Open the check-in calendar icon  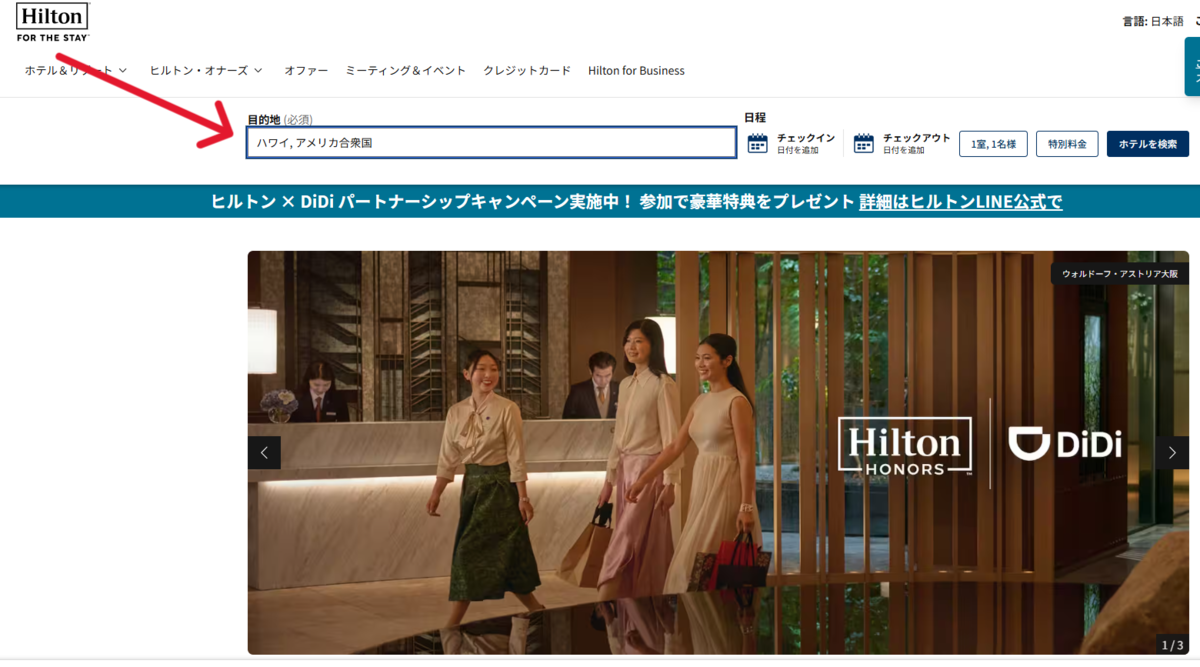(758, 143)
